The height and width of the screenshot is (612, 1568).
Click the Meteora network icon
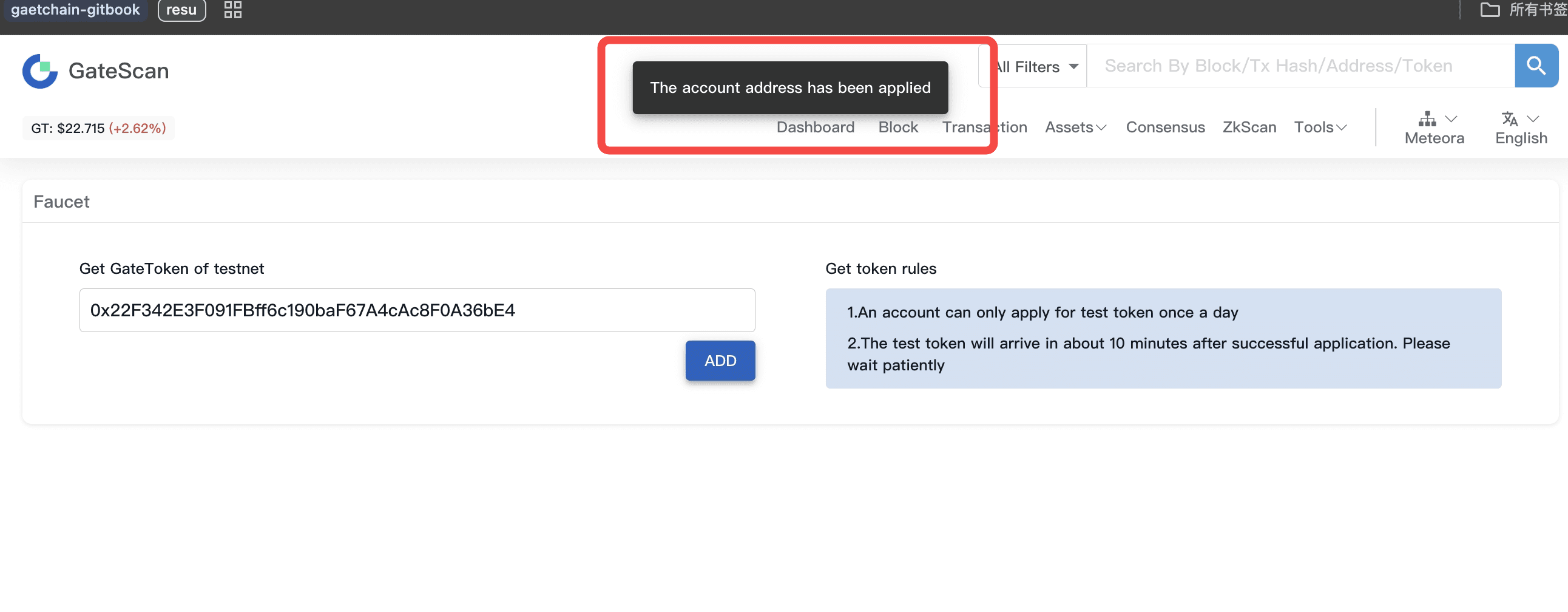[x=1426, y=119]
